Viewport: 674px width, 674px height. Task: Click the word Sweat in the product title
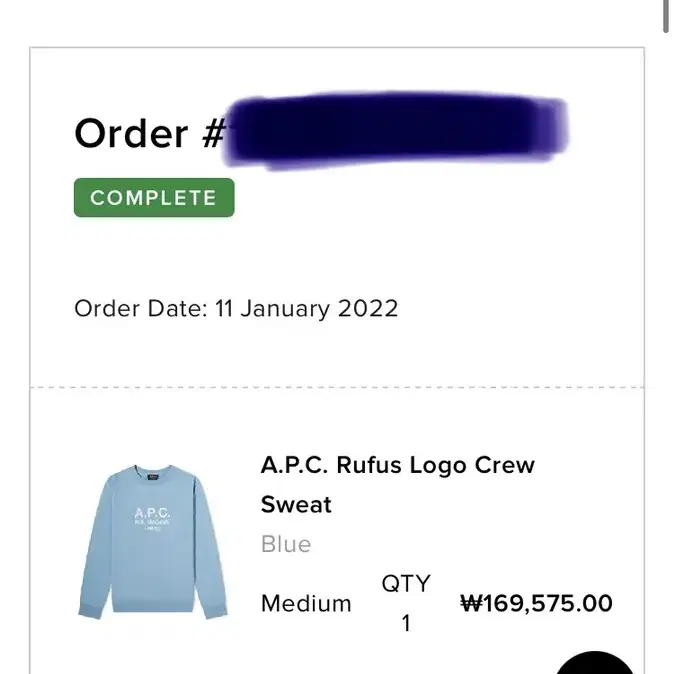click(296, 504)
